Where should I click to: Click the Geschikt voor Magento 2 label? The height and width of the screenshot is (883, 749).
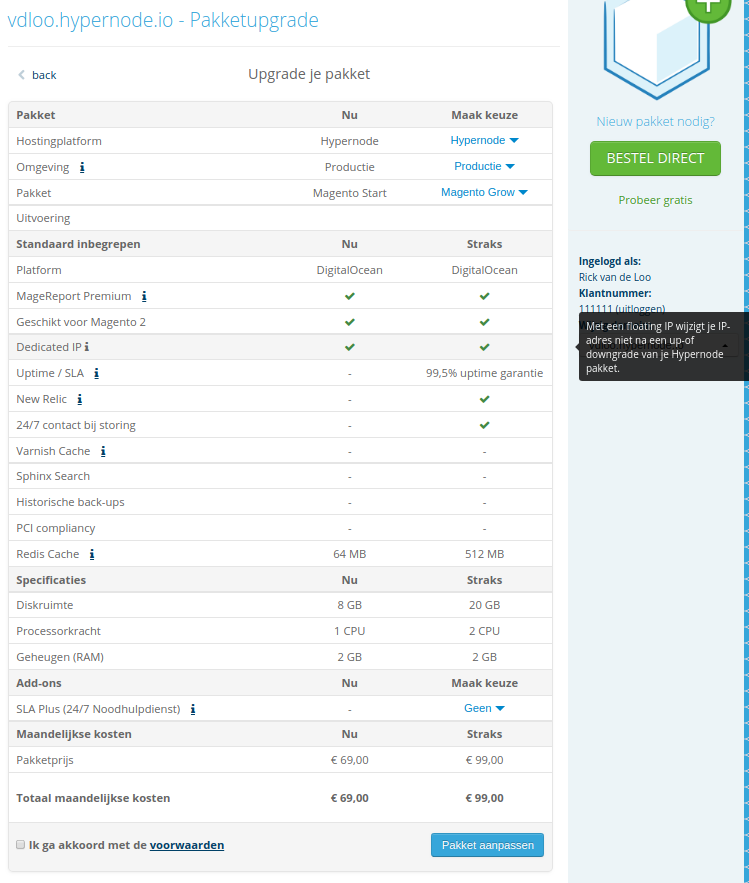tap(81, 322)
